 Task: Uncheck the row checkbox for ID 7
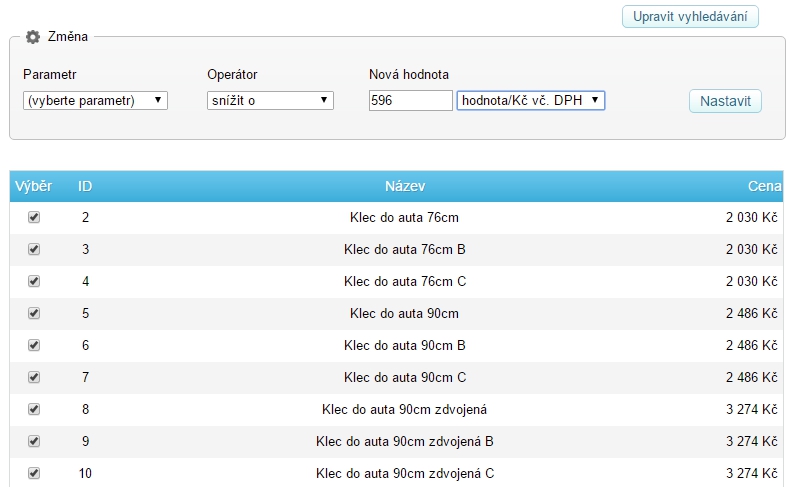point(34,377)
